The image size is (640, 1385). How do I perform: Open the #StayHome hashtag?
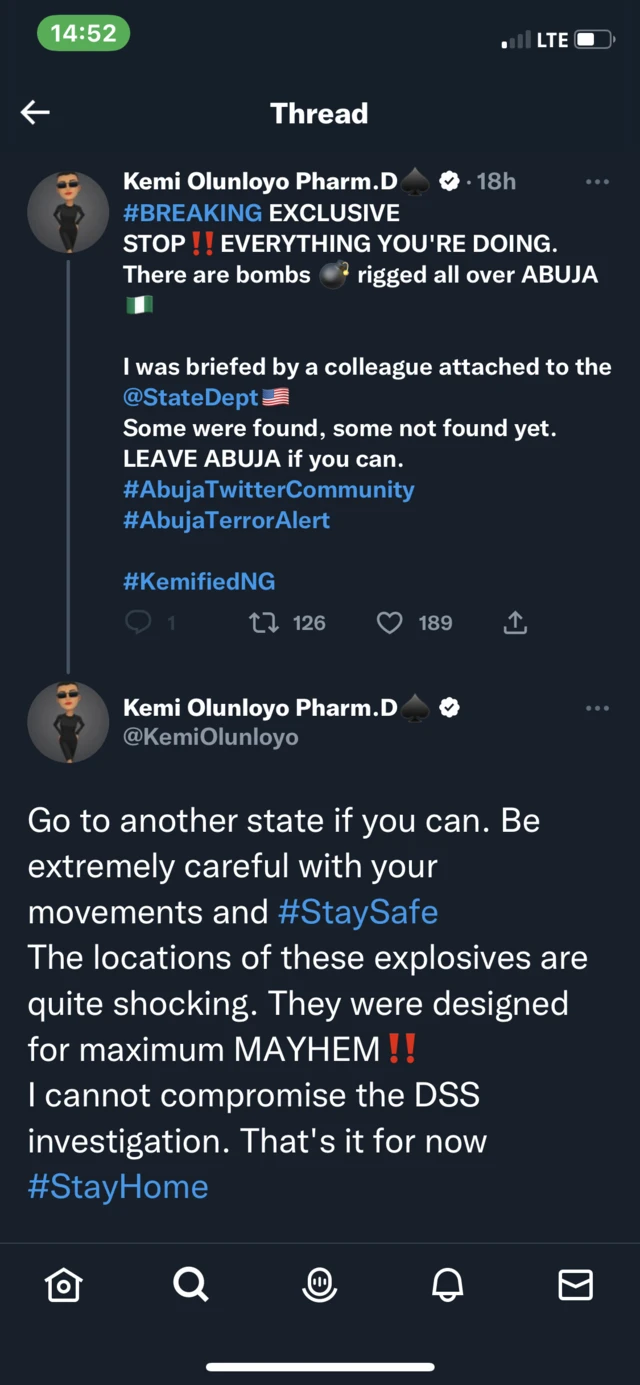click(118, 1187)
